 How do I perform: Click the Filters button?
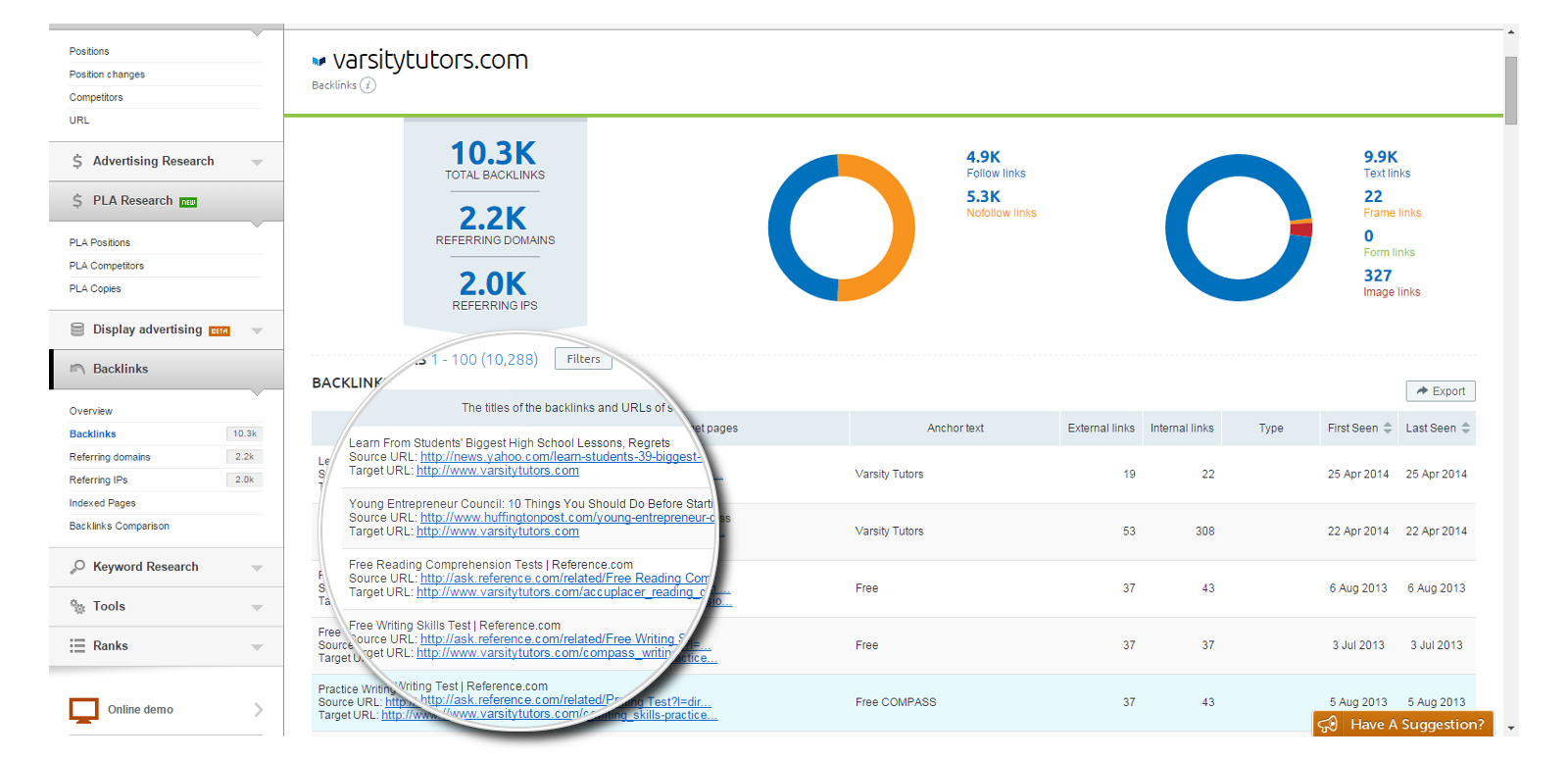click(583, 359)
